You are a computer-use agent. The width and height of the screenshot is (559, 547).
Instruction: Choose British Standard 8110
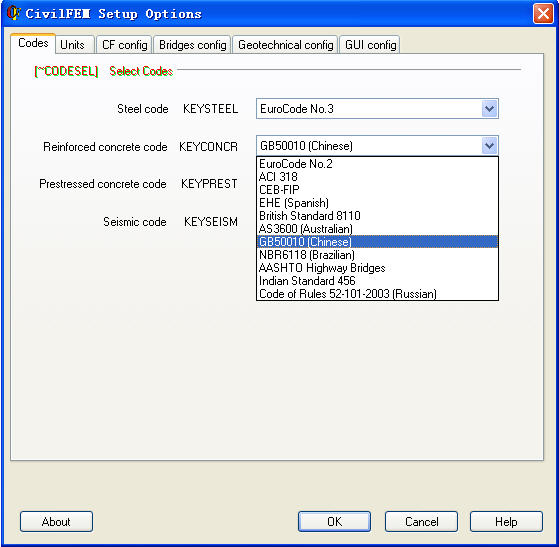tap(377, 216)
